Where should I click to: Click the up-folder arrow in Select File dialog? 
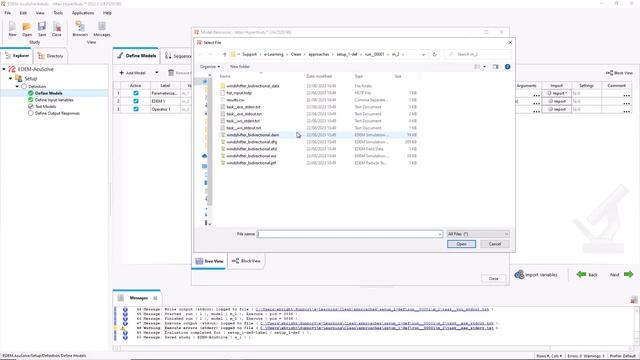click(224, 54)
